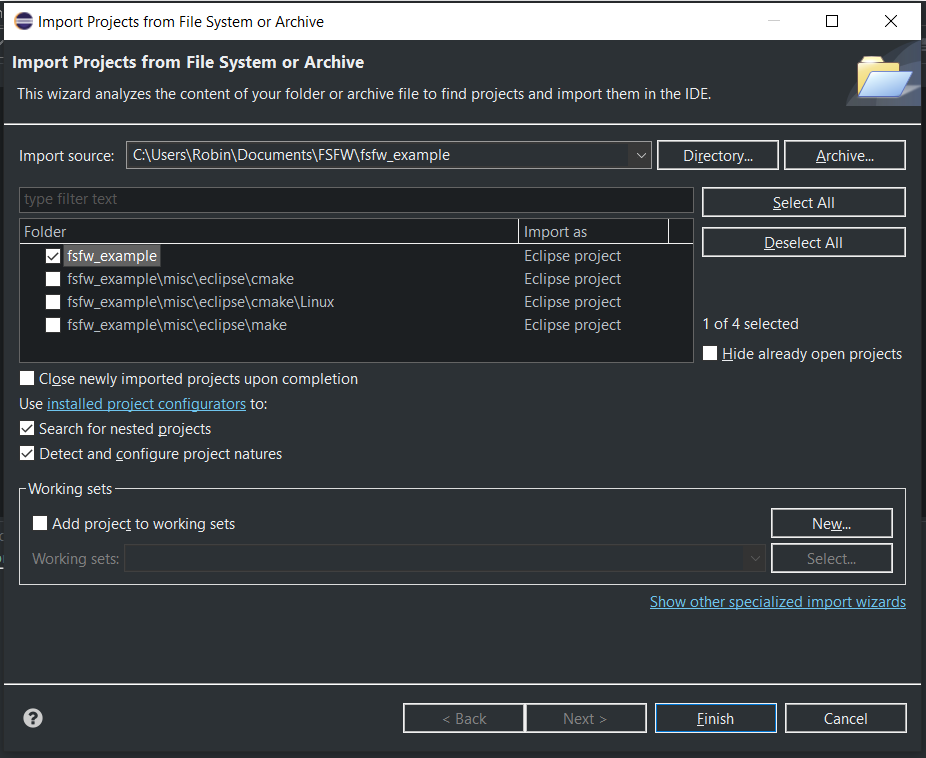Screen dimensions: 926x758
Task: Disable Search for nested projects
Action: tap(27, 429)
